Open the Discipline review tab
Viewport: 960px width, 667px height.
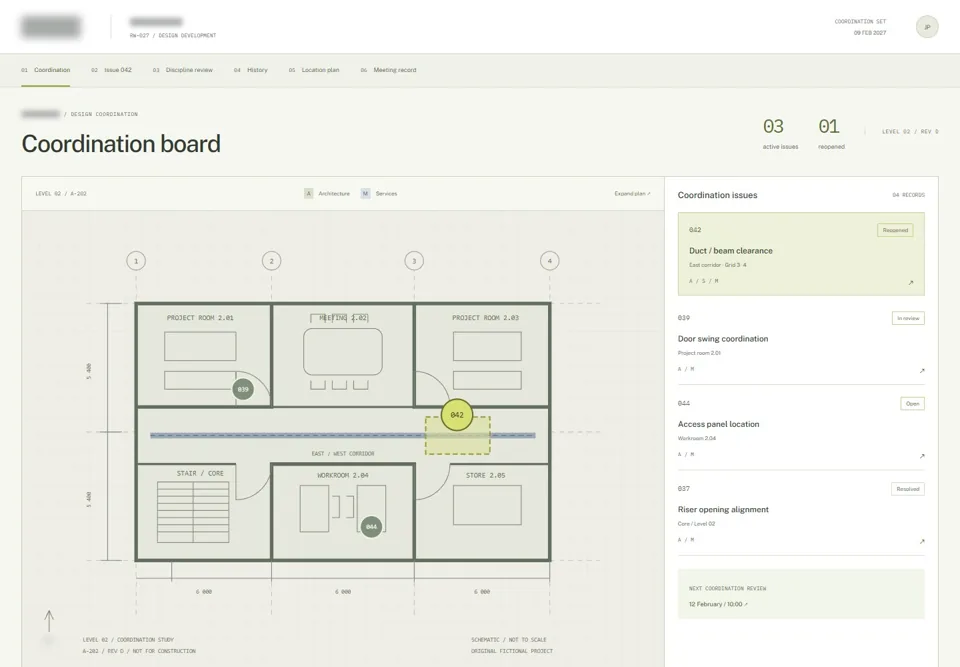coord(182,70)
